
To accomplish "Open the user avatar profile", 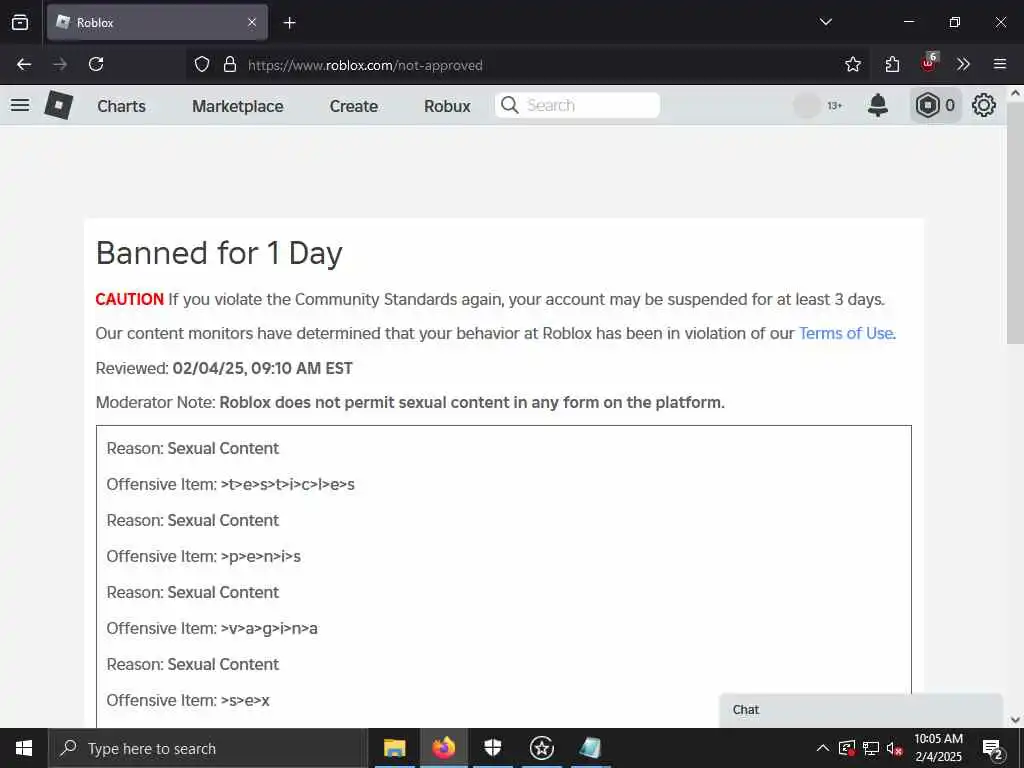I will pyautogui.click(x=807, y=105).
